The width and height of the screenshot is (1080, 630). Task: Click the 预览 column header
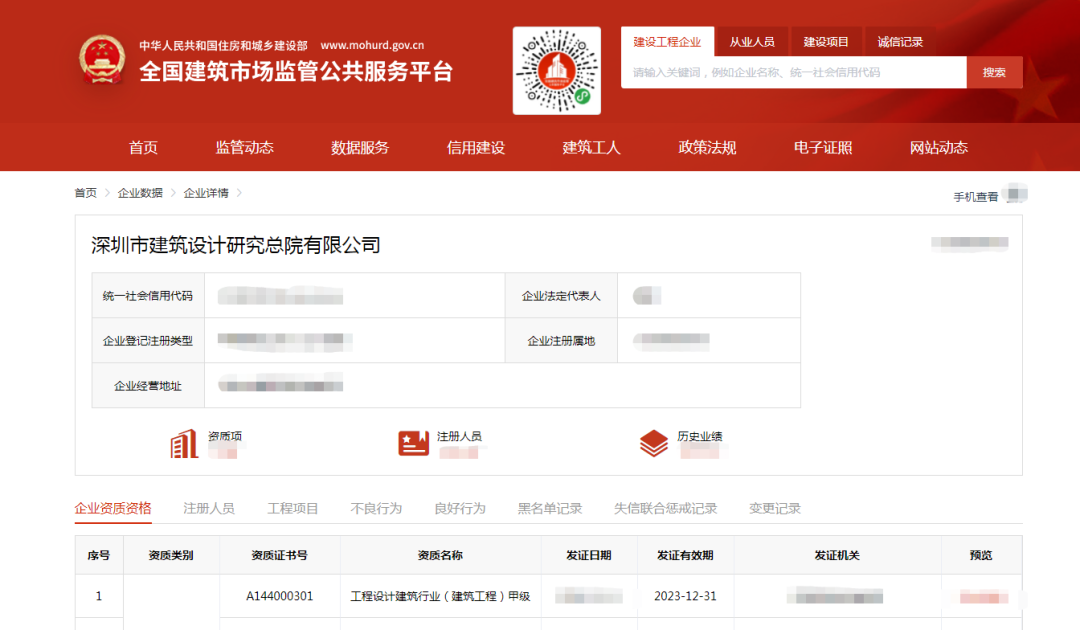point(981,555)
